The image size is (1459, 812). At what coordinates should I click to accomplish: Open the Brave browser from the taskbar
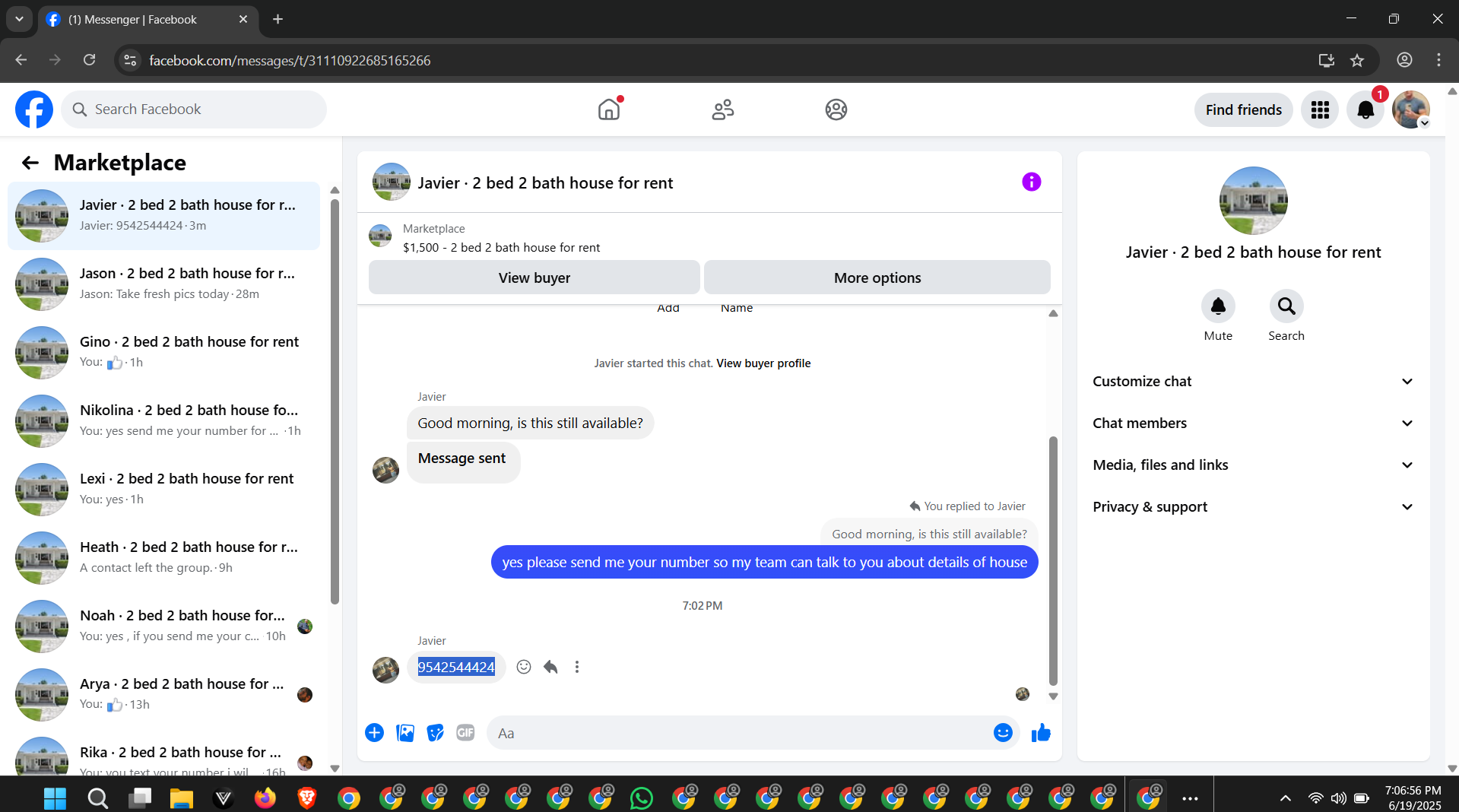pyautogui.click(x=307, y=798)
